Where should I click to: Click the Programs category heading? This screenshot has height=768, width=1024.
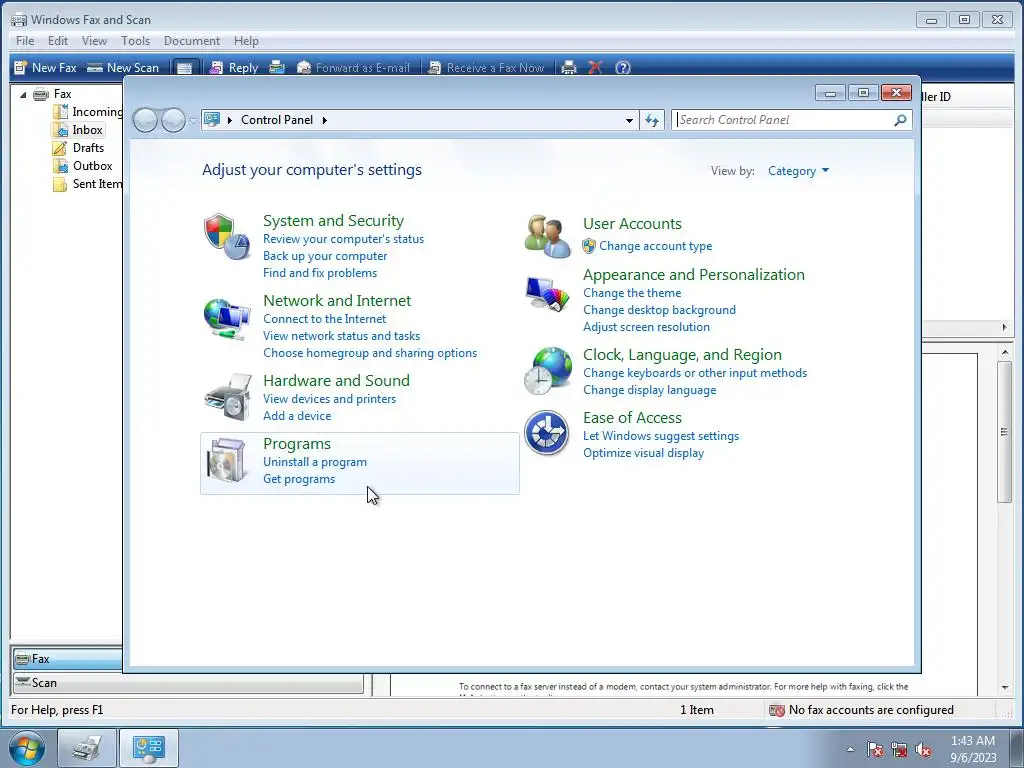pyautogui.click(x=297, y=443)
